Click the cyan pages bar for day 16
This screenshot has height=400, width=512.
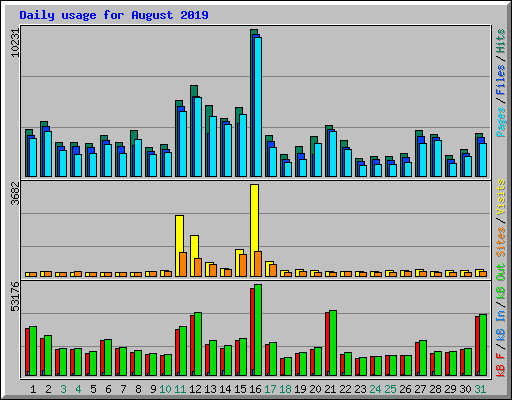pos(258,107)
